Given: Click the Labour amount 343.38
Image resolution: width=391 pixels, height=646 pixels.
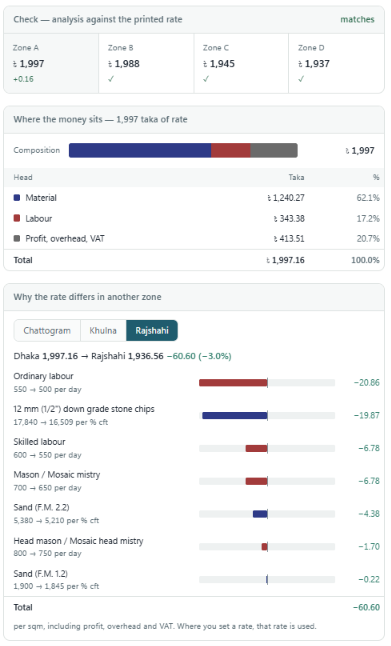Looking at the screenshot, I should (289, 218).
